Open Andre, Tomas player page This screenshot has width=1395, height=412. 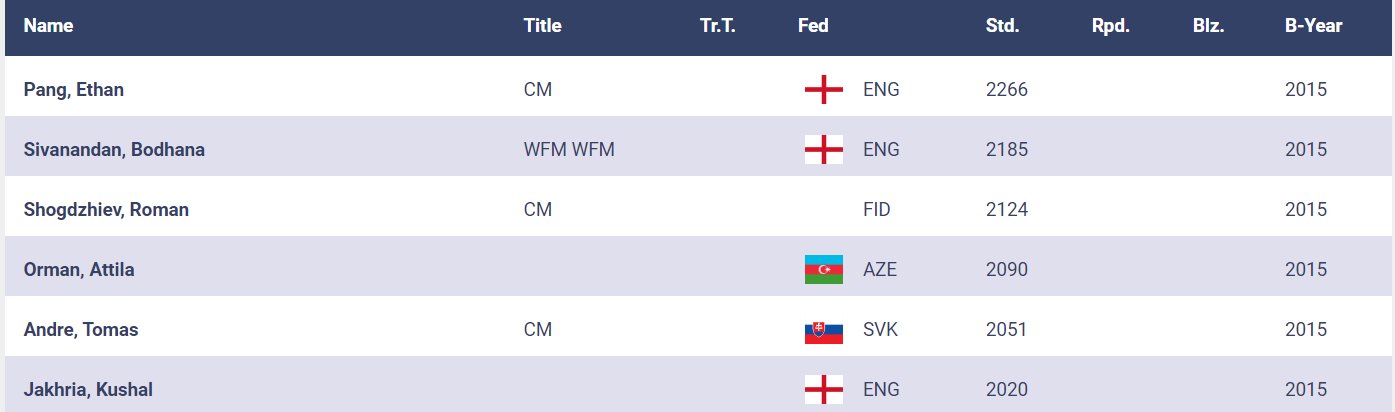tap(81, 330)
